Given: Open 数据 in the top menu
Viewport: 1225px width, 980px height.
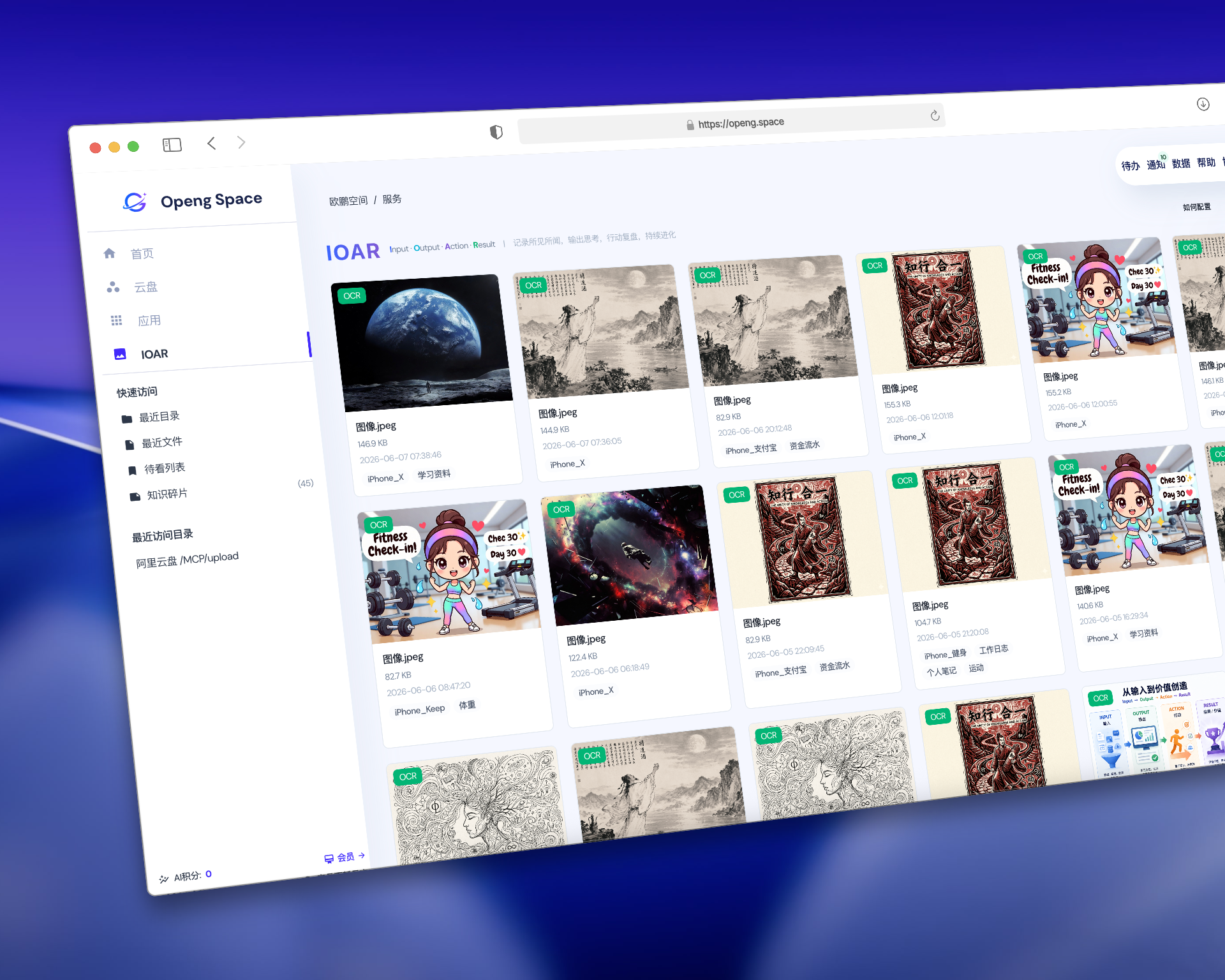Looking at the screenshot, I should (x=1181, y=163).
